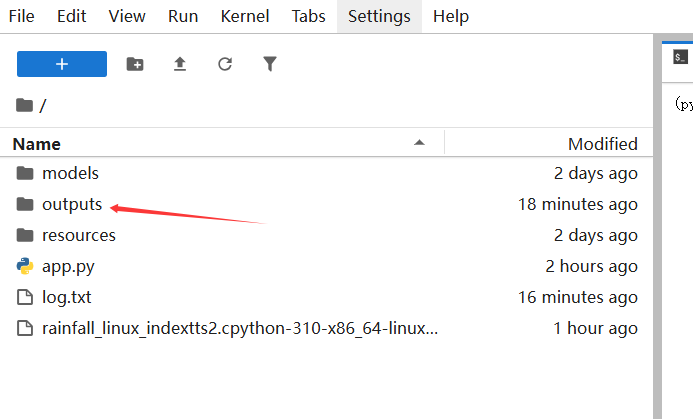693x419 pixels.
Task: Click the Python icon beside app.py
Action: (x=25, y=267)
